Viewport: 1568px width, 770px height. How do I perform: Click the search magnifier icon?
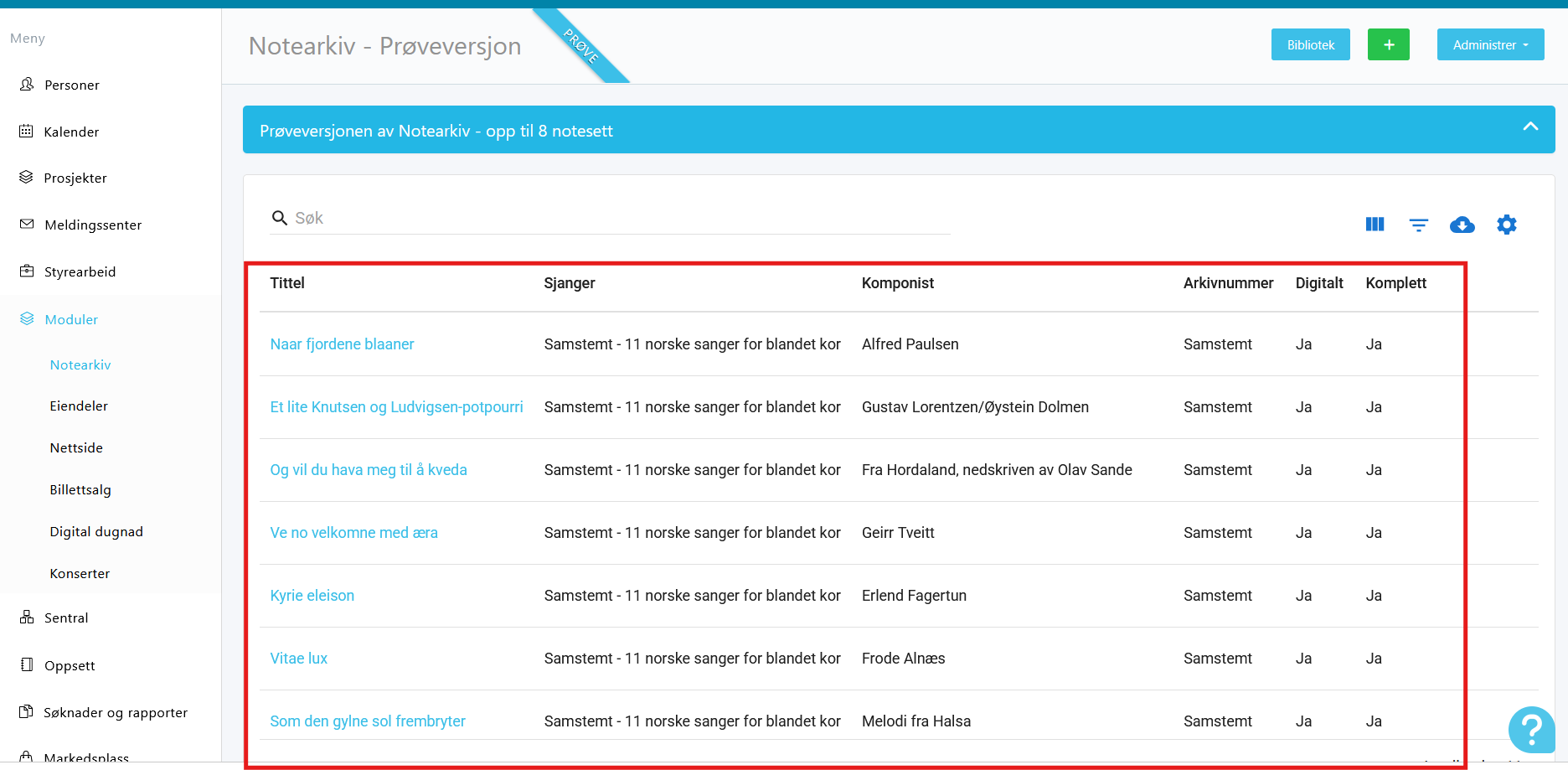pos(280,219)
